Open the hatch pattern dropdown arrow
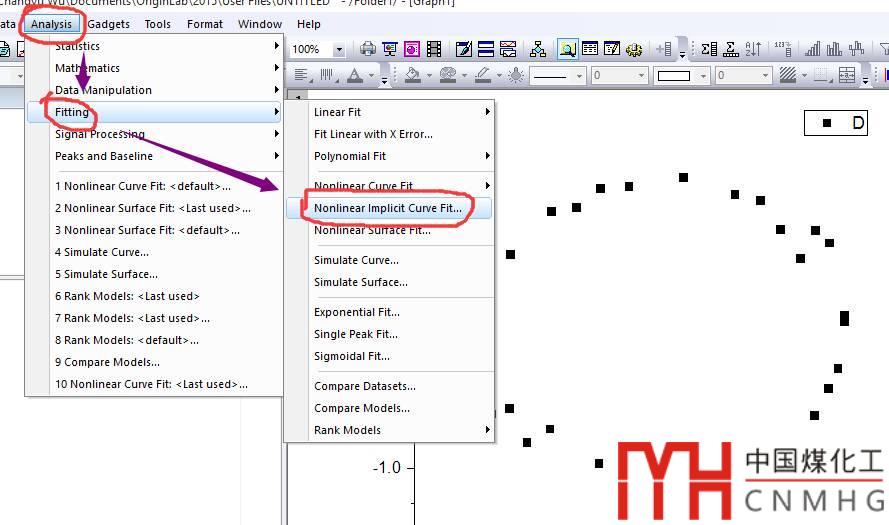Viewport: 889px width, 525px height. pyautogui.click(x=804, y=75)
